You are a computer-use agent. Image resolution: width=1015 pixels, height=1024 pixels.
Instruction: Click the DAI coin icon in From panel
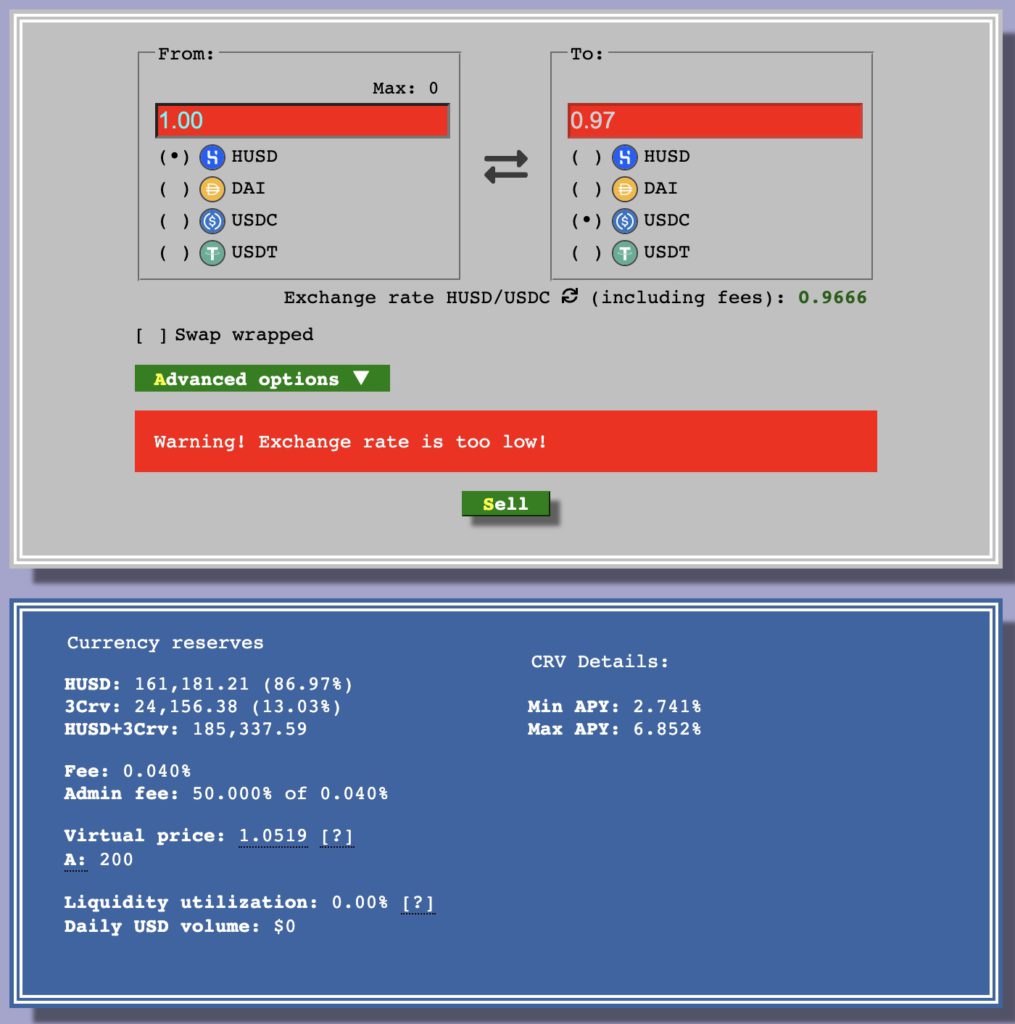[x=212, y=189]
